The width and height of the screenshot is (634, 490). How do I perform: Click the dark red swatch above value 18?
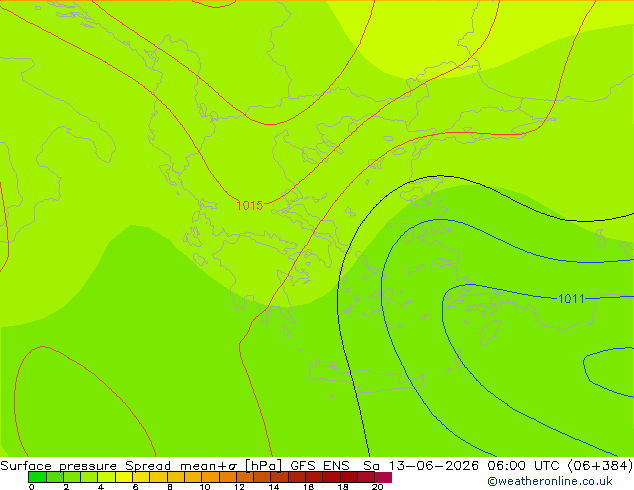click(x=349, y=477)
